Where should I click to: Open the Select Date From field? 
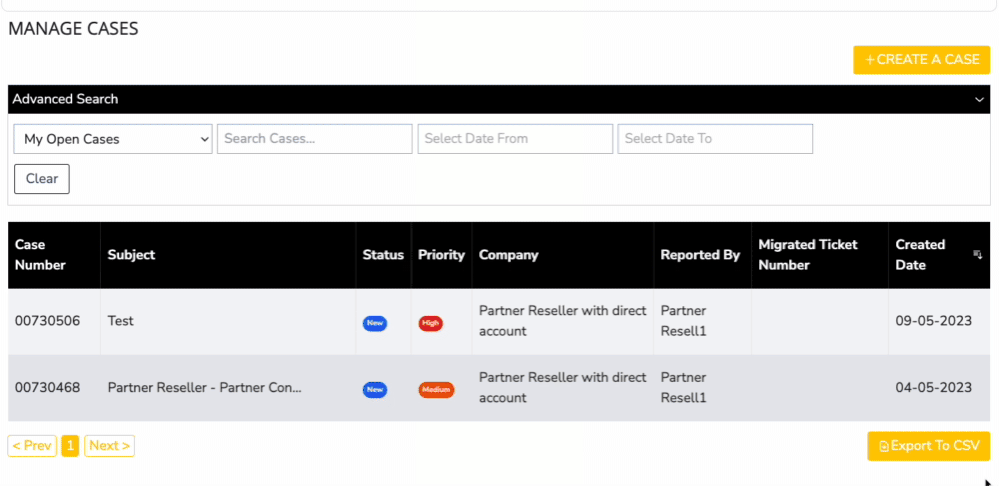[514, 139]
